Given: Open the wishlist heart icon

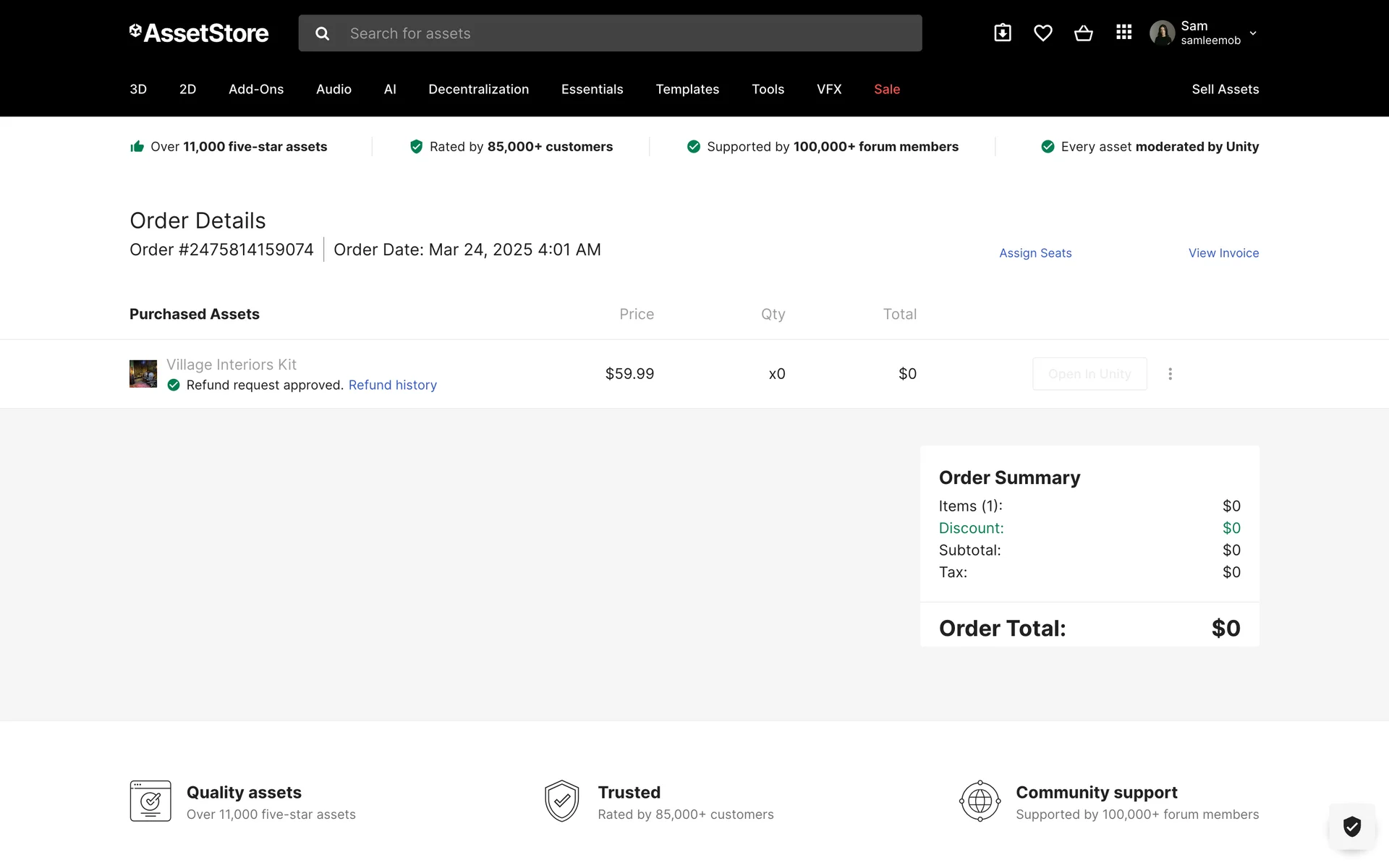Looking at the screenshot, I should [1042, 33].
